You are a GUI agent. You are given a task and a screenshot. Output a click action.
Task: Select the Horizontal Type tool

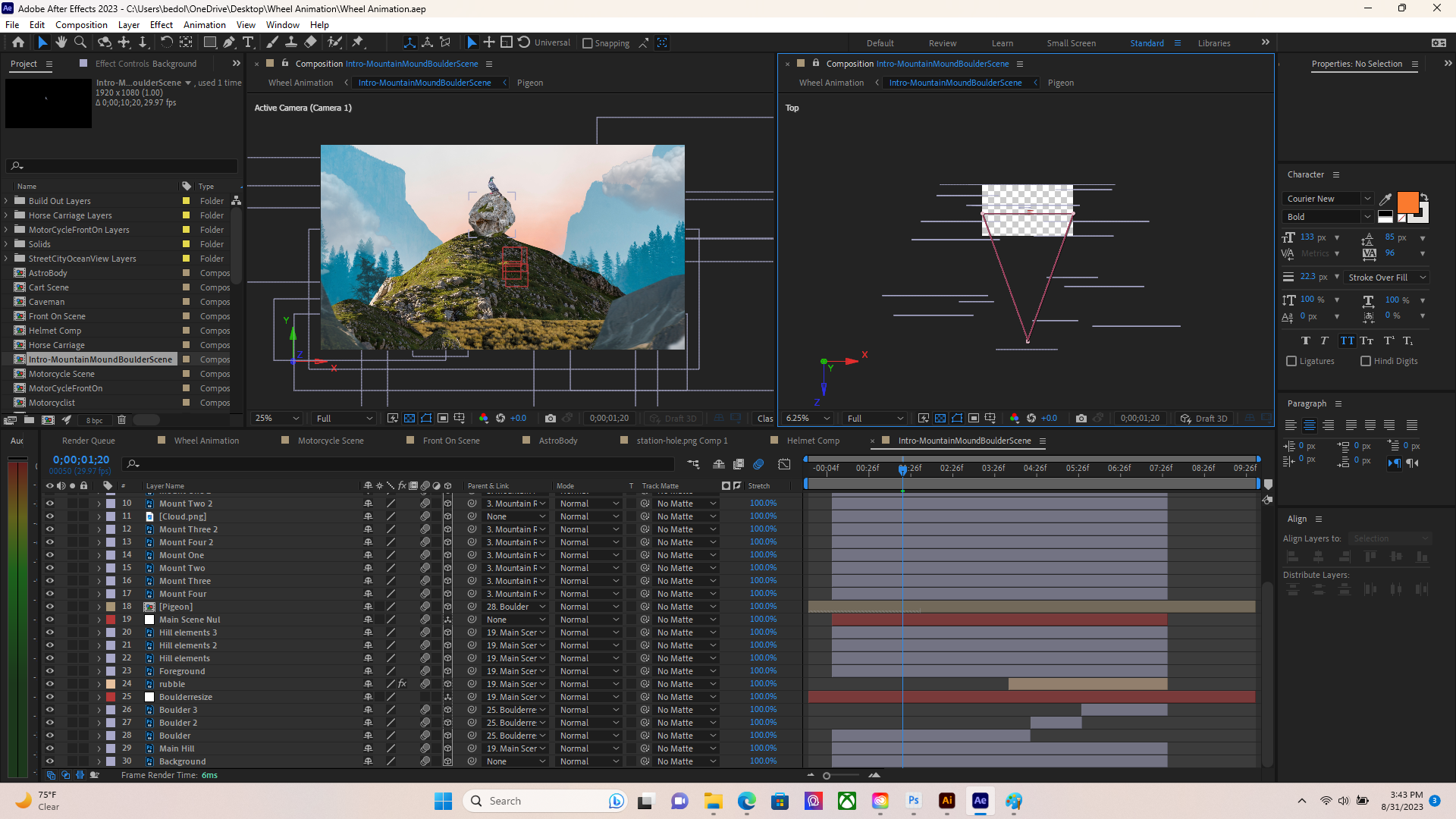(x=248, y=42)
